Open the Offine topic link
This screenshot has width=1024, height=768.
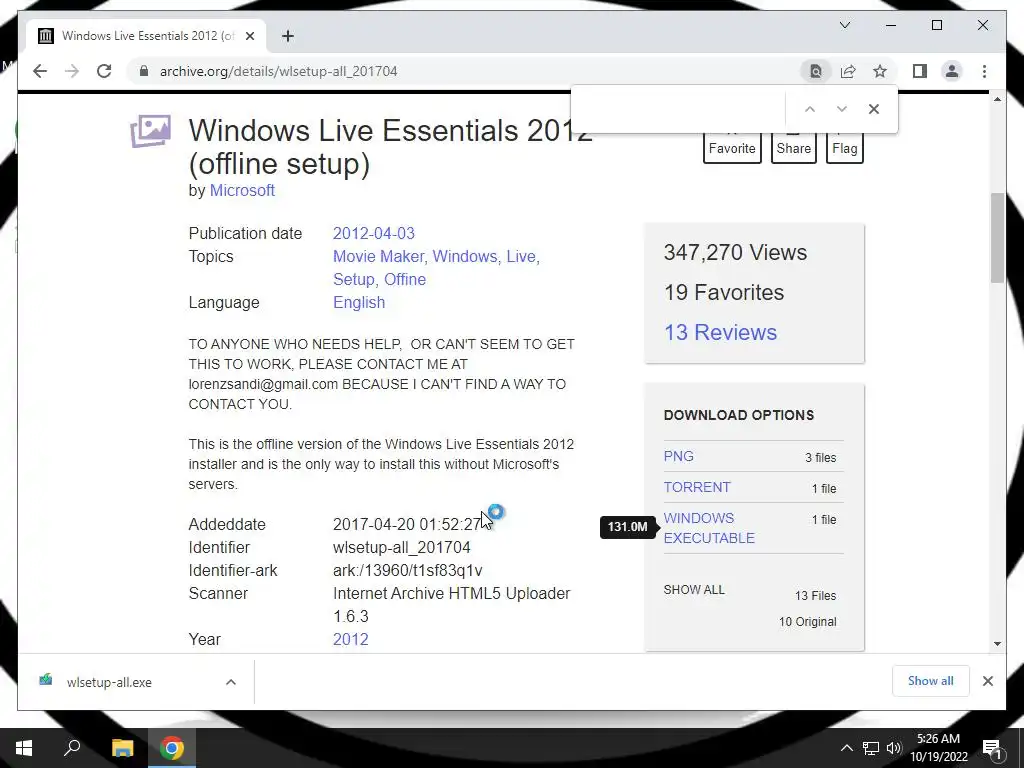(x=405, y=279)
